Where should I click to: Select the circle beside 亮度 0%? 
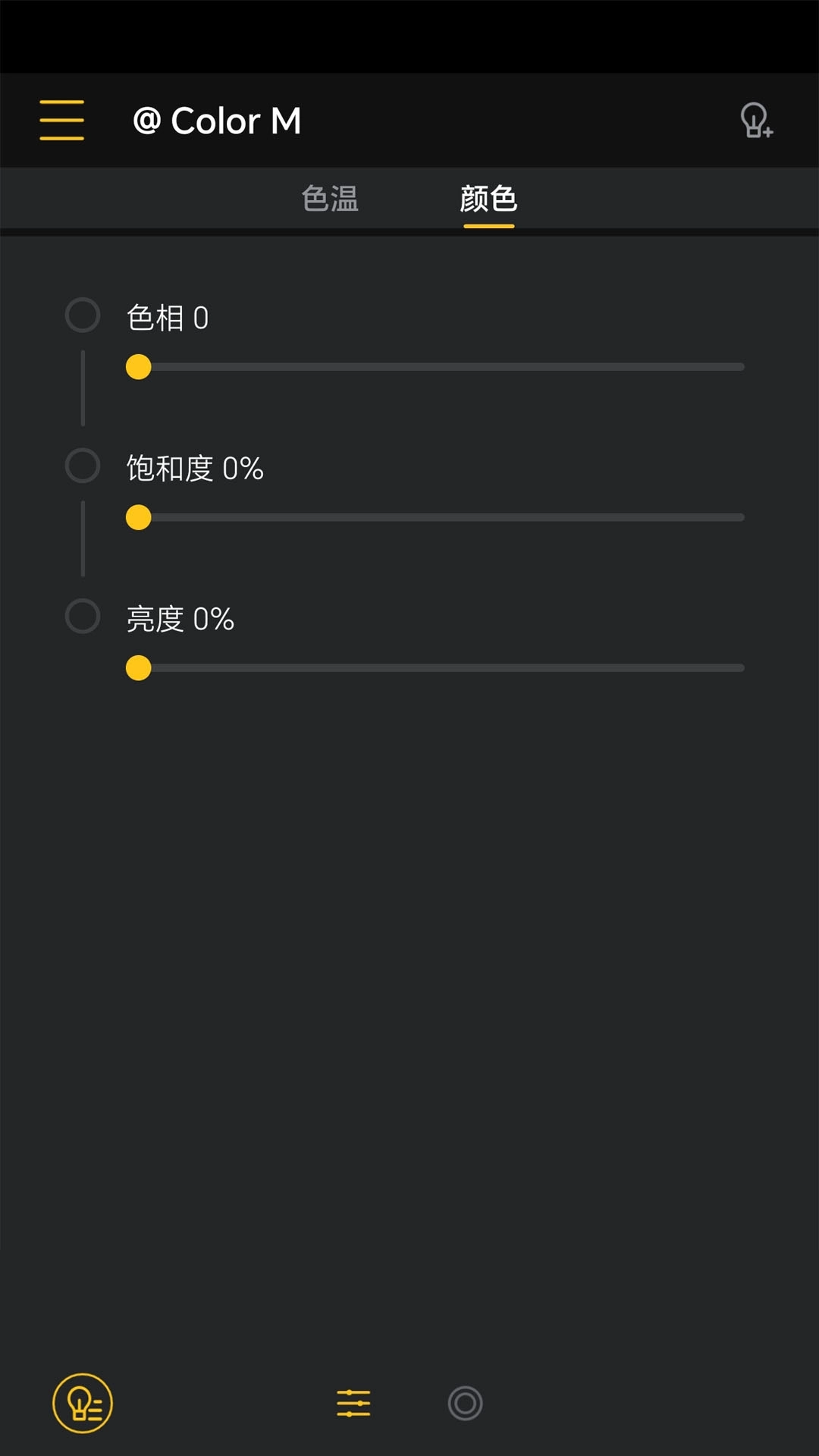tap(82, 616)
